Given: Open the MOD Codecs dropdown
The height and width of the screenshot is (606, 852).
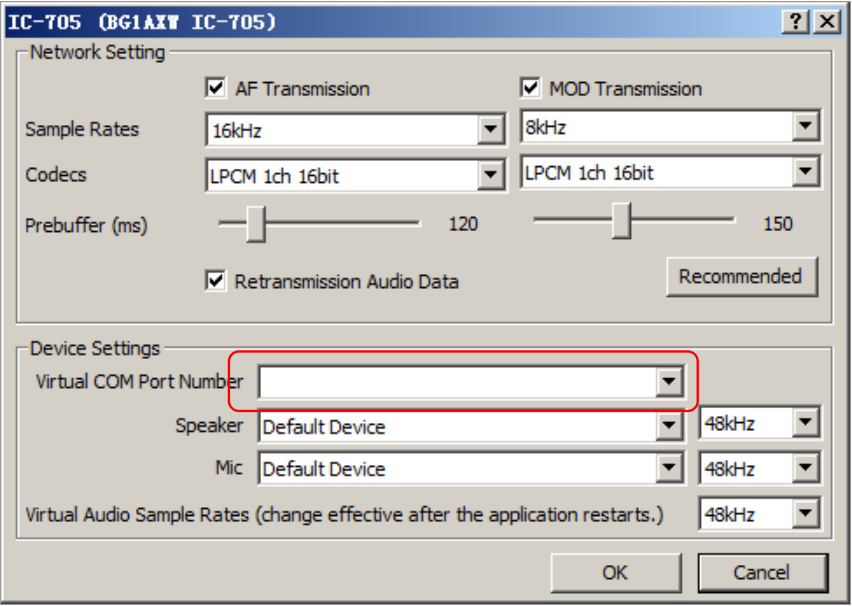Looking at the screenshot, I should 671,172.
